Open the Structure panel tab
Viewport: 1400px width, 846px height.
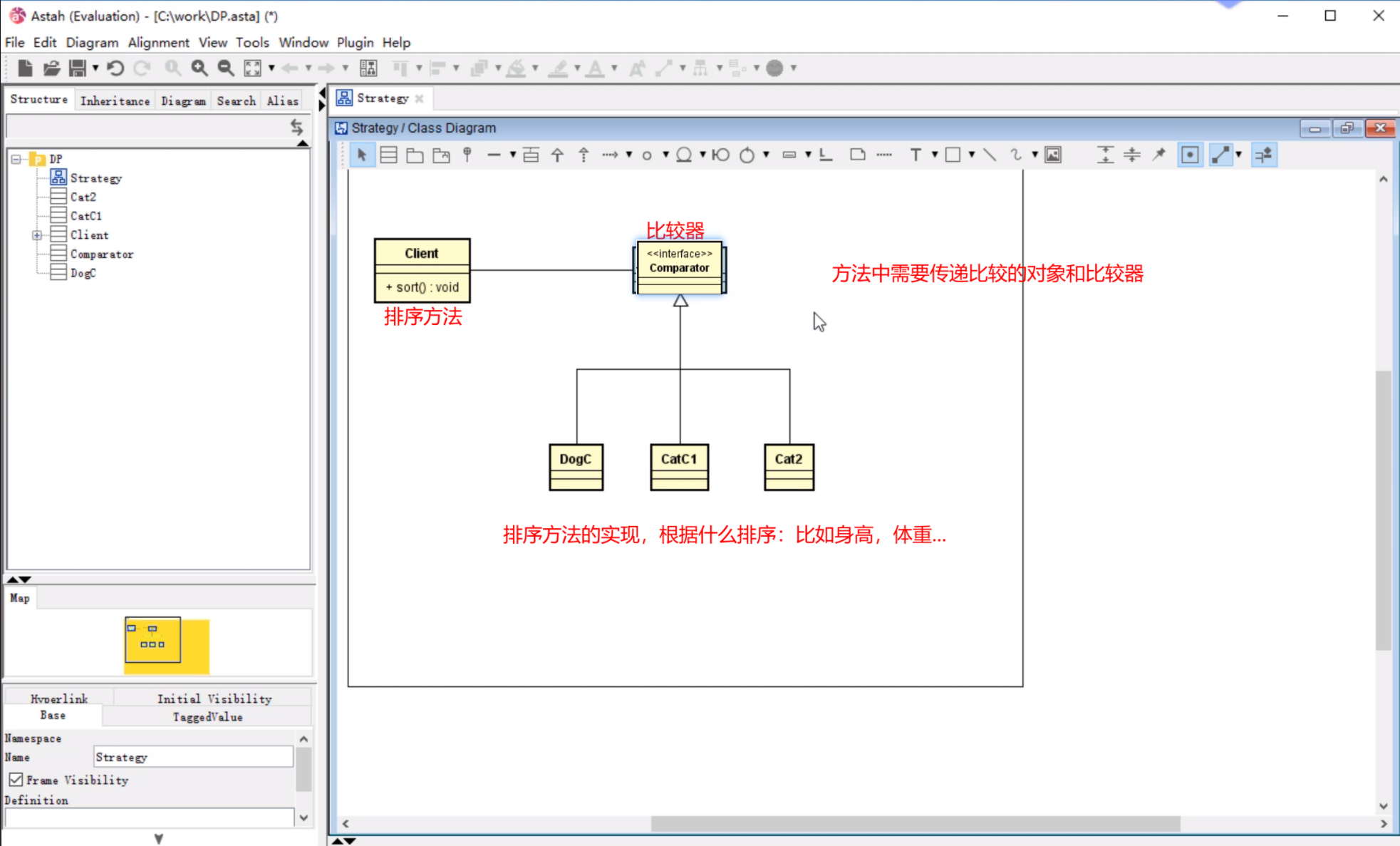click(x=38, y=100)
